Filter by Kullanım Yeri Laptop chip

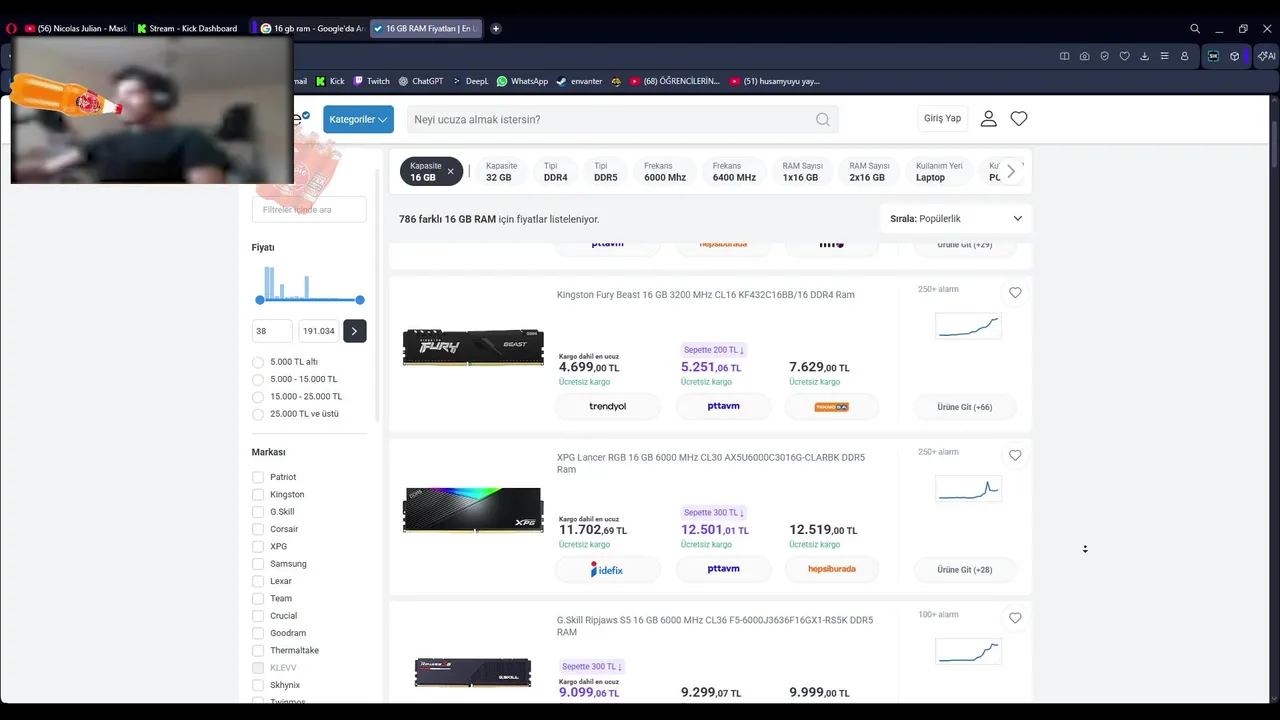939,172
